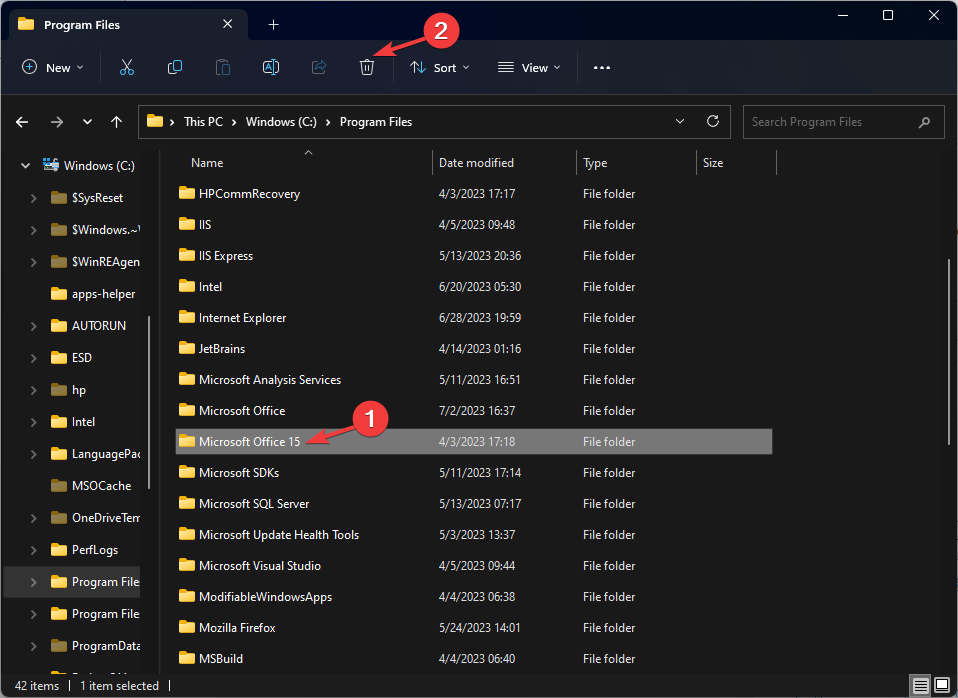Screen dimensions: 958x698
Task: Copy the selected folder using toolbar icon
Action: click(175, 67)
